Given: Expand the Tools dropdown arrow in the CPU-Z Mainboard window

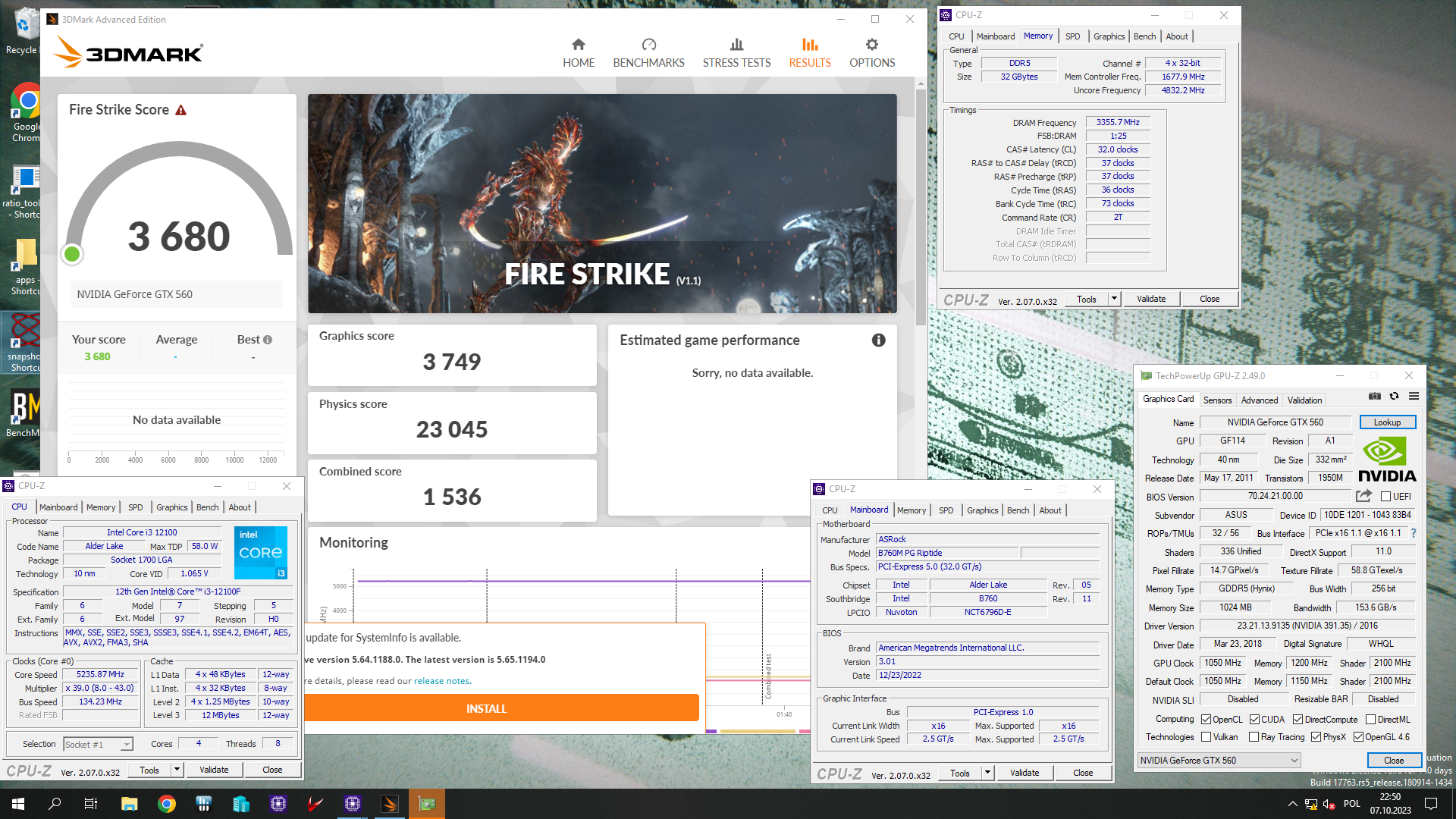Looking at the screenshot, I should (987, 773).
